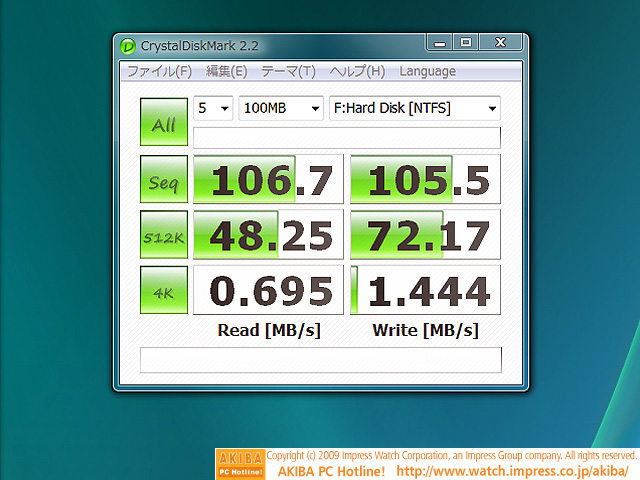This screenshot has width=640, height=480.
Task: Start the 512K random benchmark
Action: click(x=164, y=234)
